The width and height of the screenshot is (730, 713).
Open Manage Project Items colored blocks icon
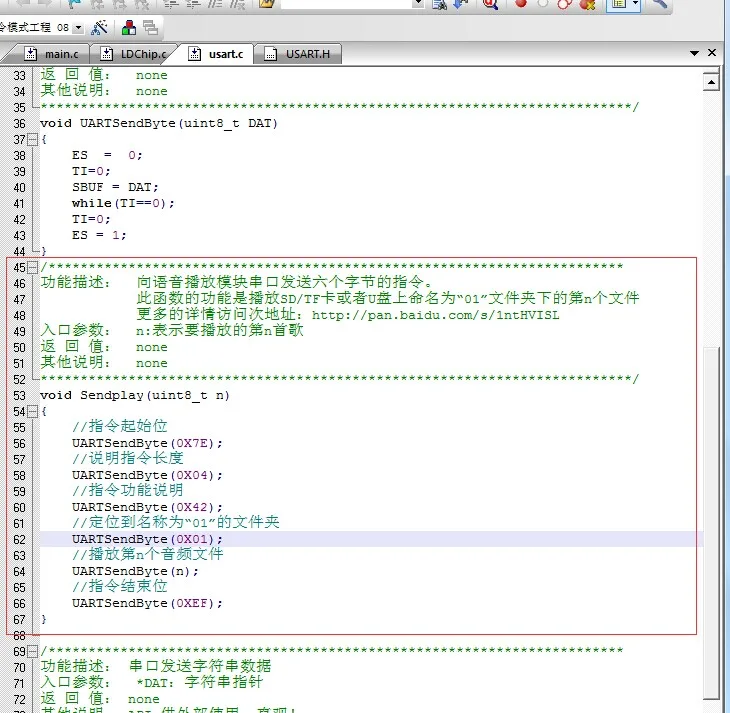pos(128,28)
